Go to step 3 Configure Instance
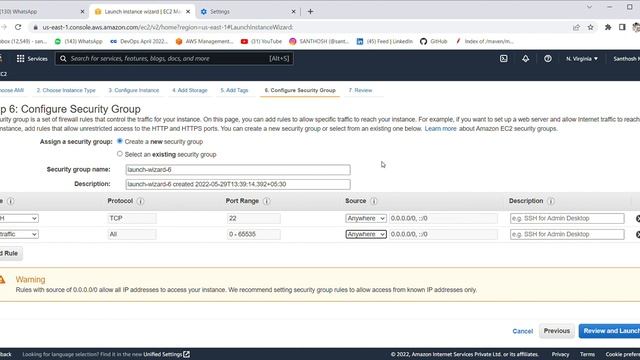 [x=134, y=90]
